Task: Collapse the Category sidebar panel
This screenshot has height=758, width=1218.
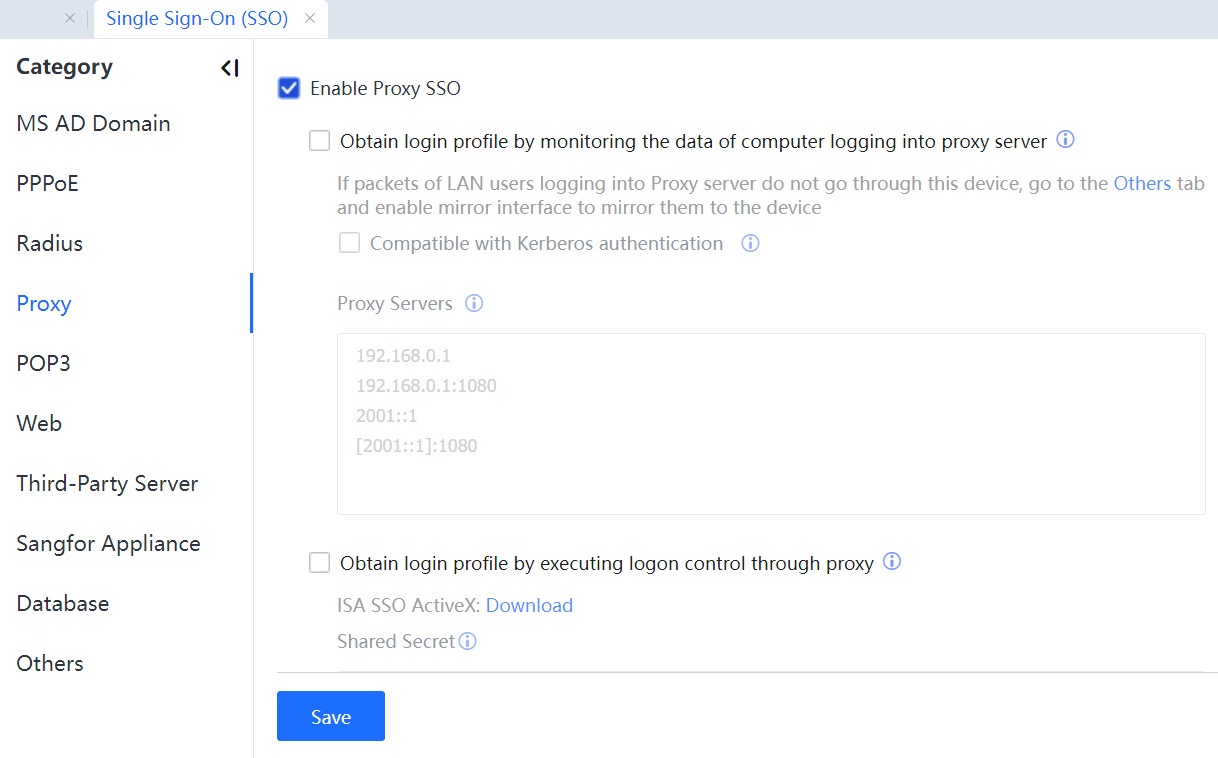Action: point(230,68)
